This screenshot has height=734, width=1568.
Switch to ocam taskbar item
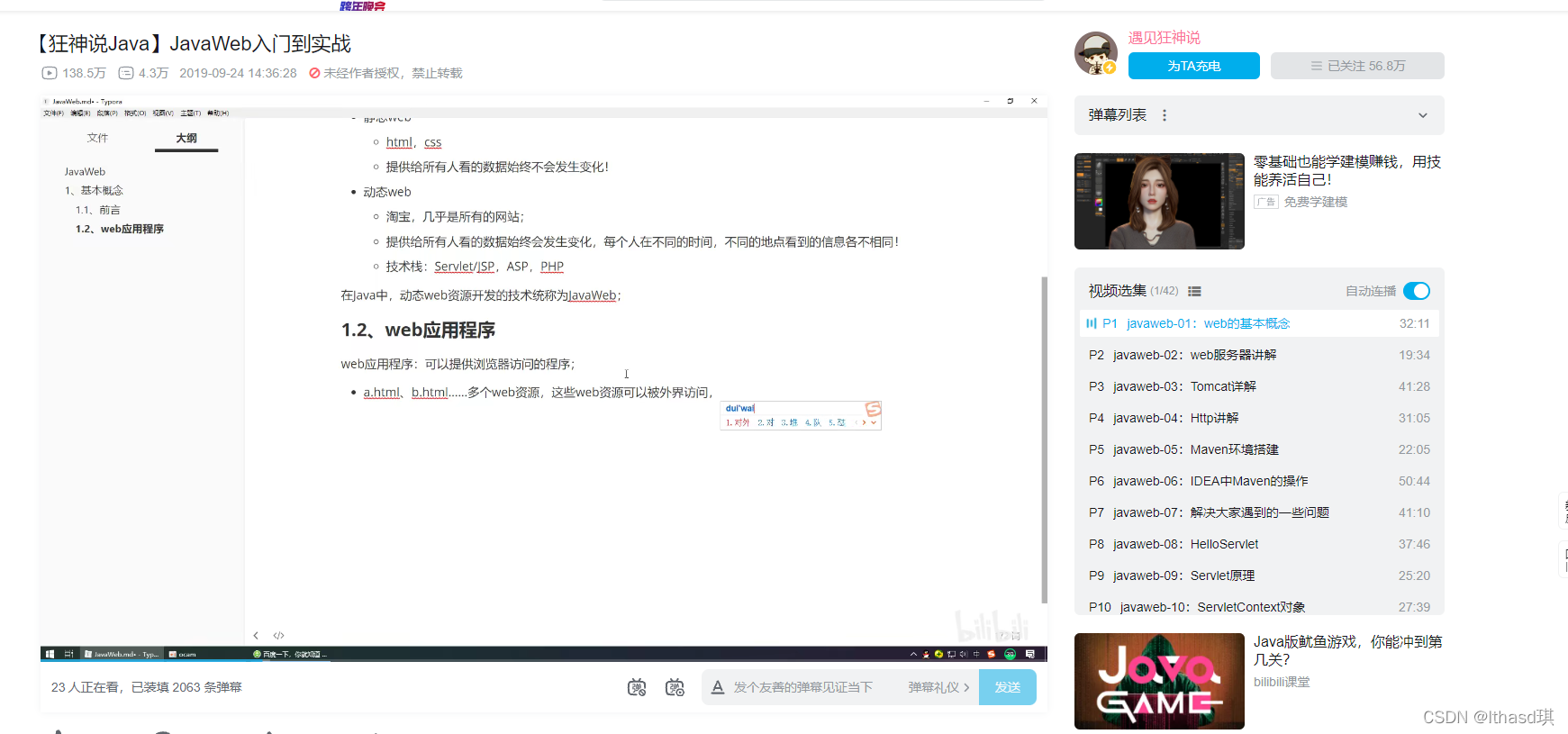point(184,654)
